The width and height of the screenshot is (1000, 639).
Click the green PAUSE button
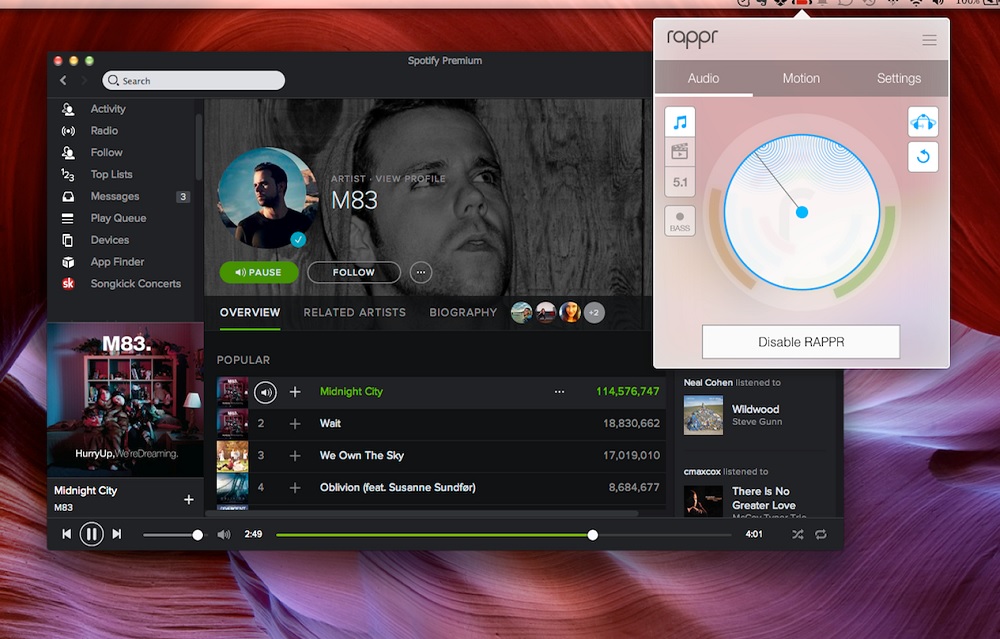tap(259, 272)
